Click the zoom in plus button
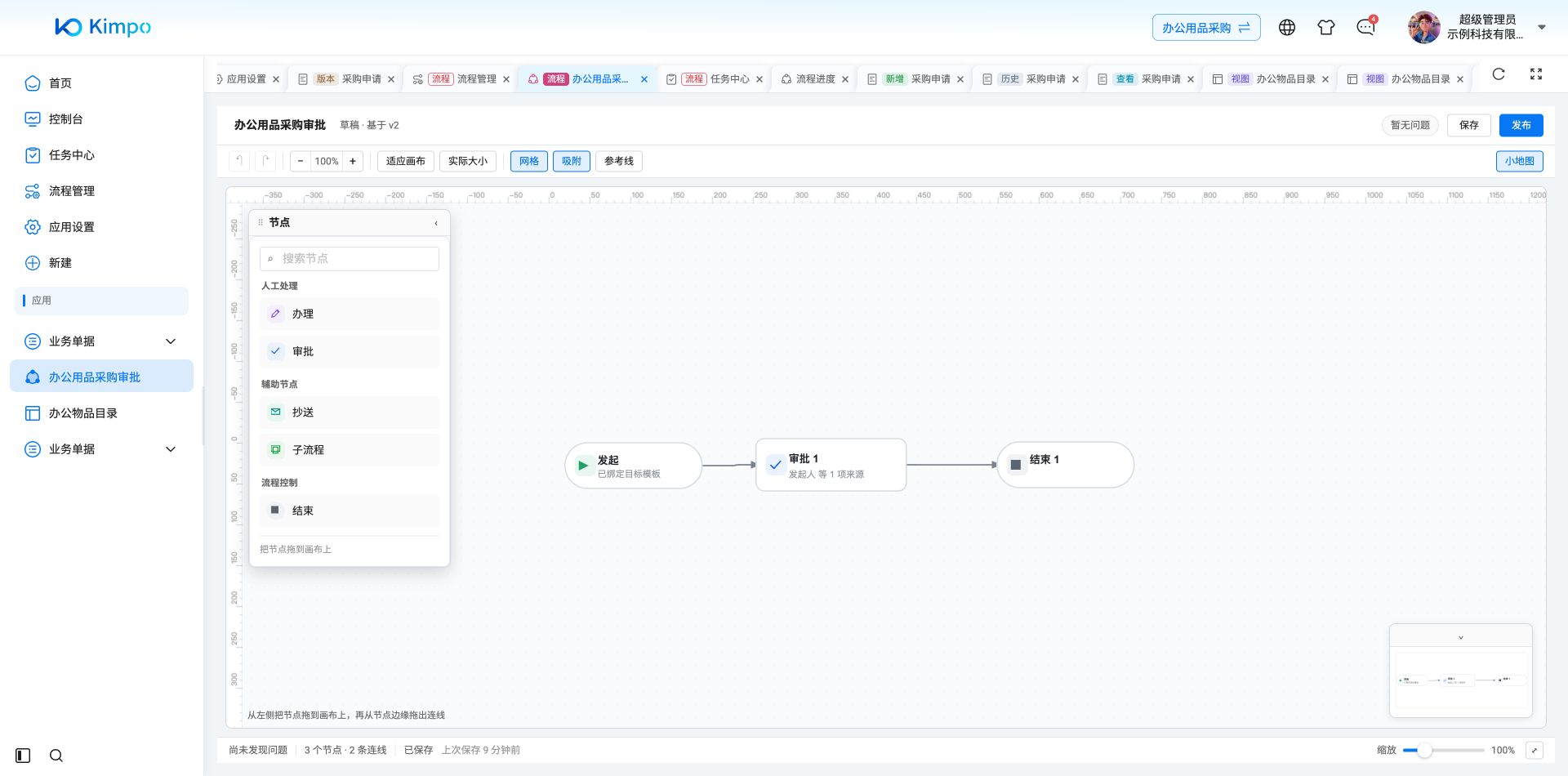This screenshot has width=1568, height=776. (353, 161)
